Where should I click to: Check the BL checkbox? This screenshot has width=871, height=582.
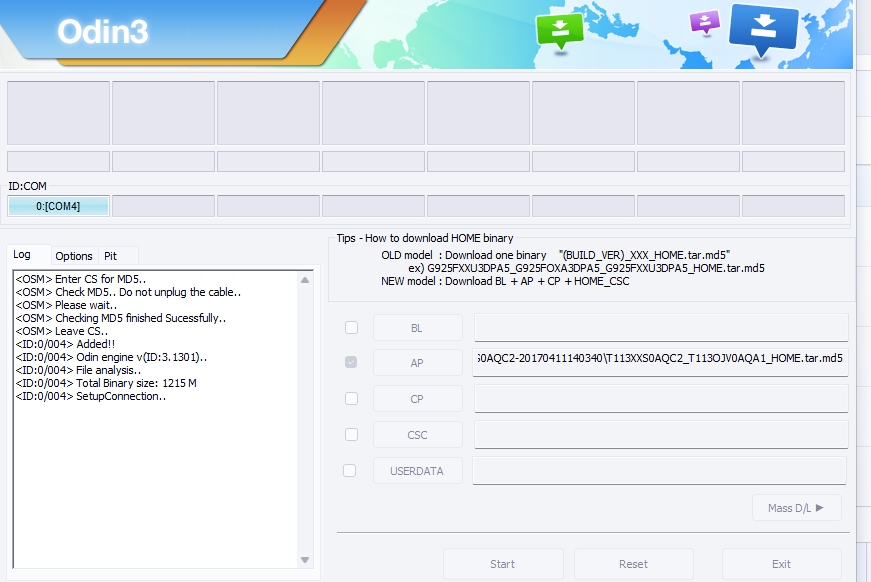coord(351,328)
